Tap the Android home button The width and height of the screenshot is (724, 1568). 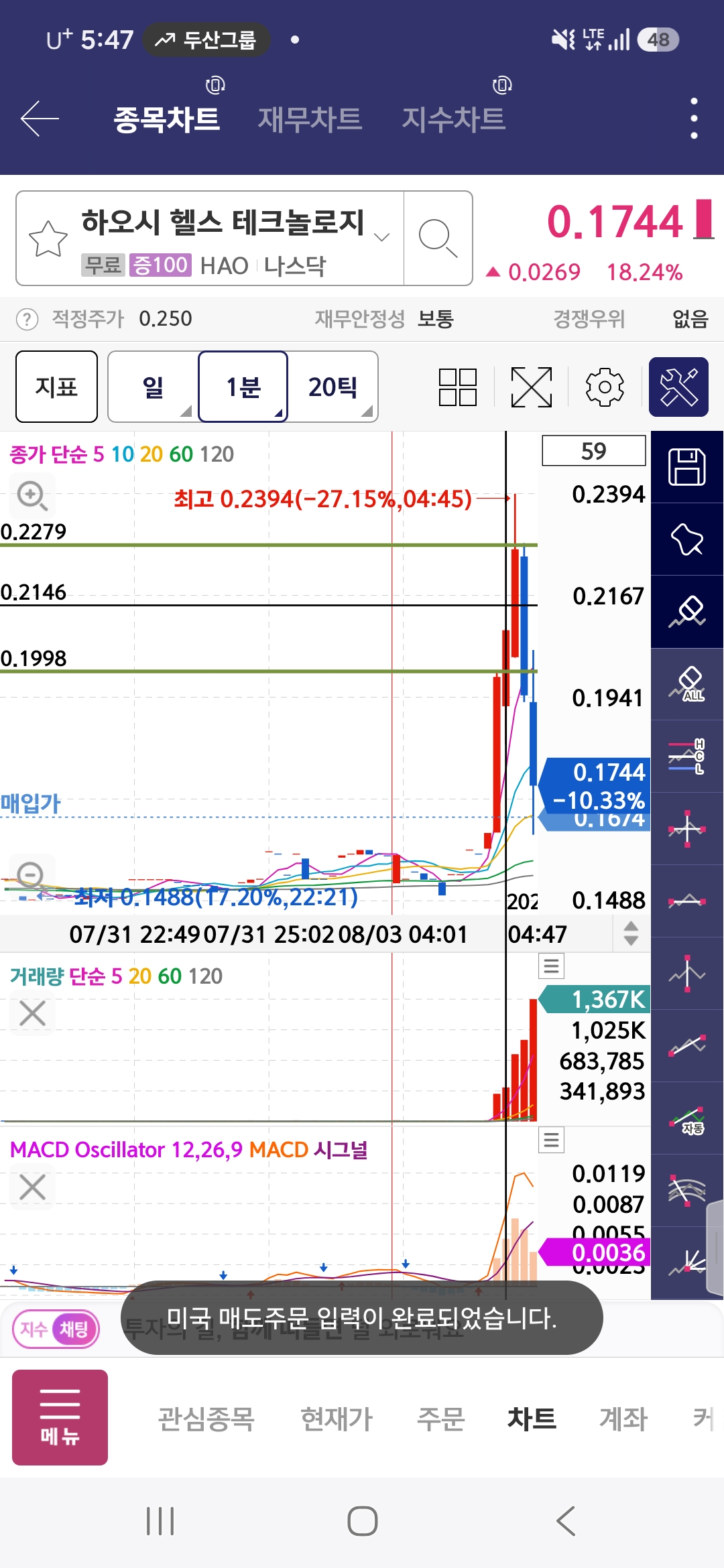click(x=363, y=1521)
